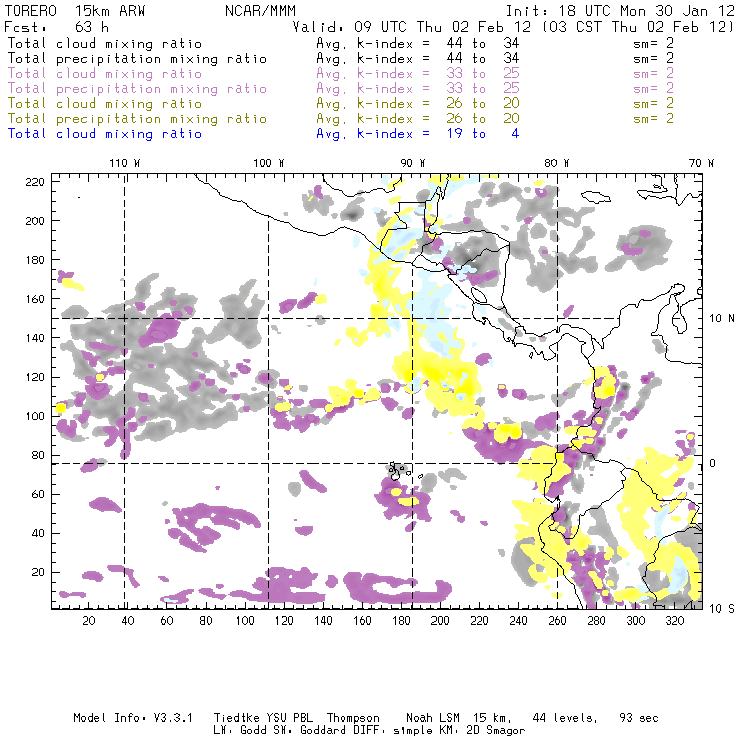This screenshot has width=740, height=740.
Task: Select the '0' equator latitude label
Action: coord(712,463)
